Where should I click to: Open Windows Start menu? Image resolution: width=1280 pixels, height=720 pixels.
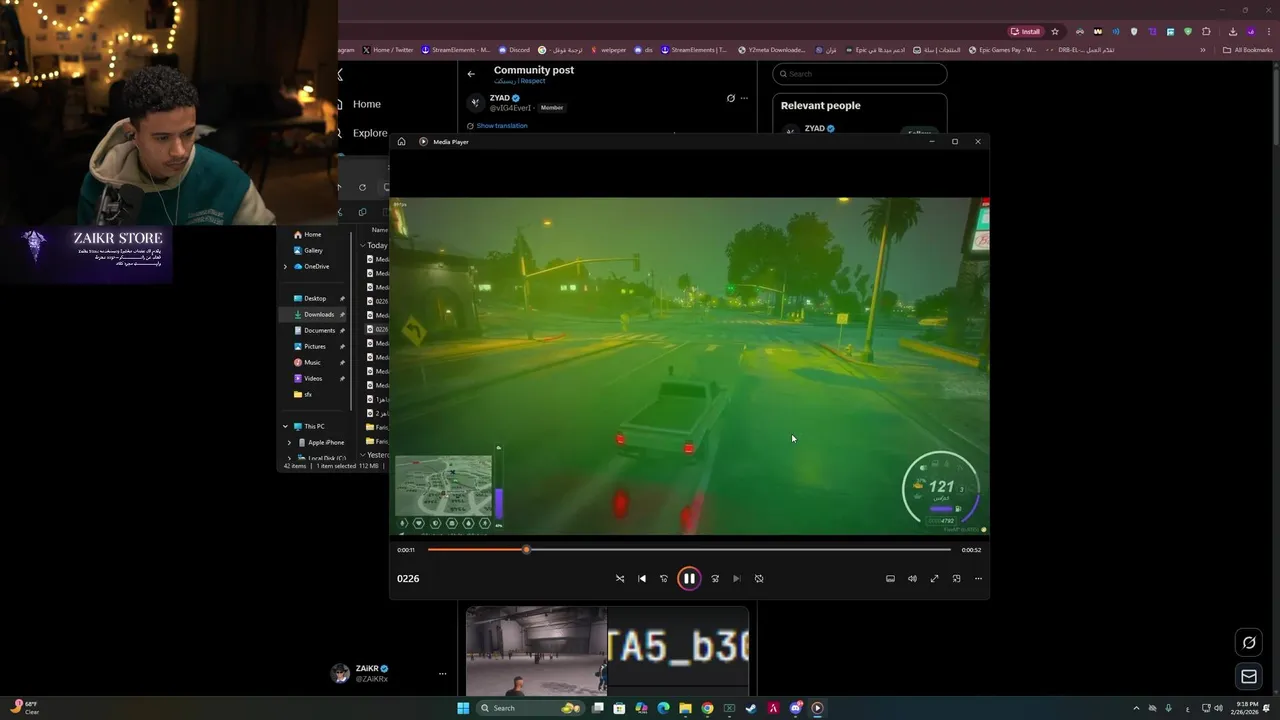463,708
